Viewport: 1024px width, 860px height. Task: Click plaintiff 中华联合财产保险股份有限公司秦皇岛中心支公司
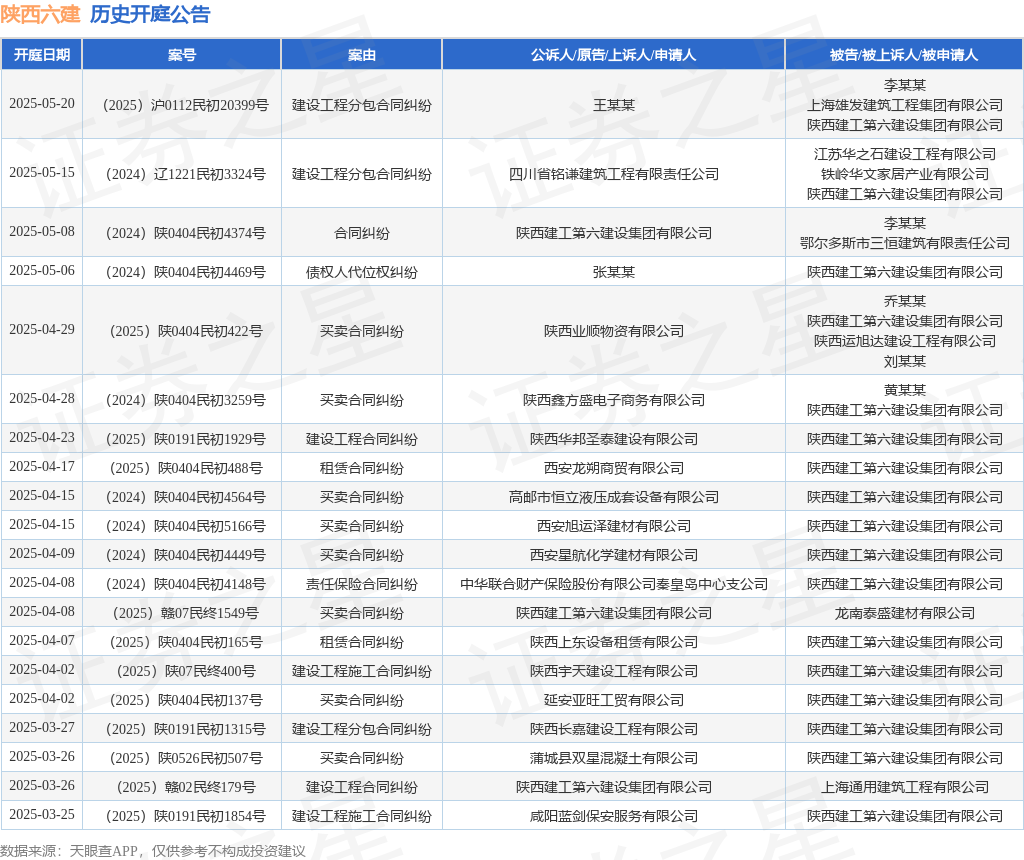click(x=614, y=584)
